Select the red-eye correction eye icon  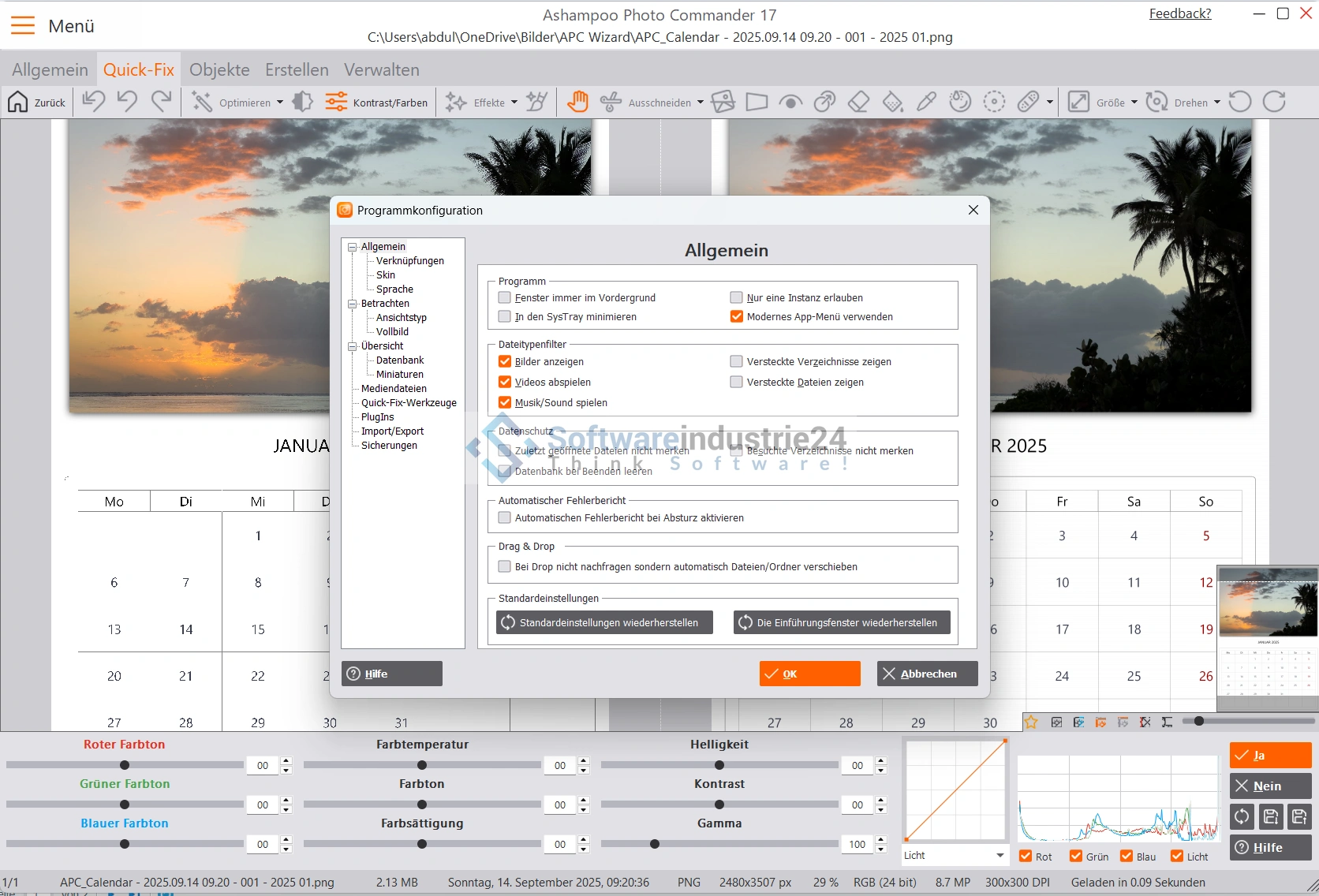[x=790, y=102]
